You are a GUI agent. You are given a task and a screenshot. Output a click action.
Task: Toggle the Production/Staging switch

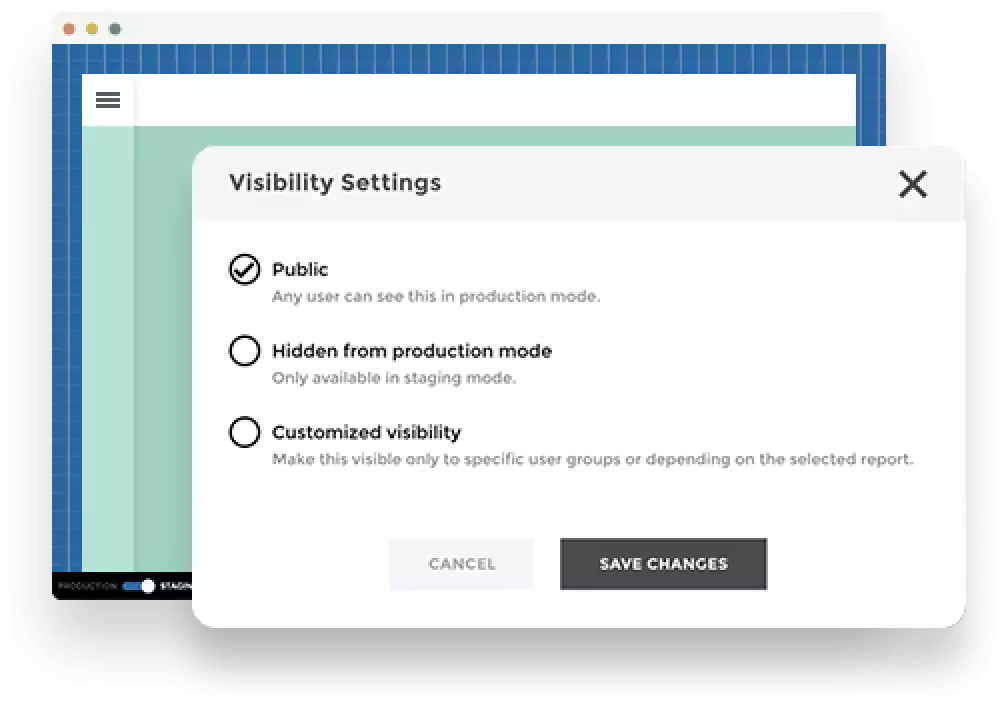(x=140, y=586)
